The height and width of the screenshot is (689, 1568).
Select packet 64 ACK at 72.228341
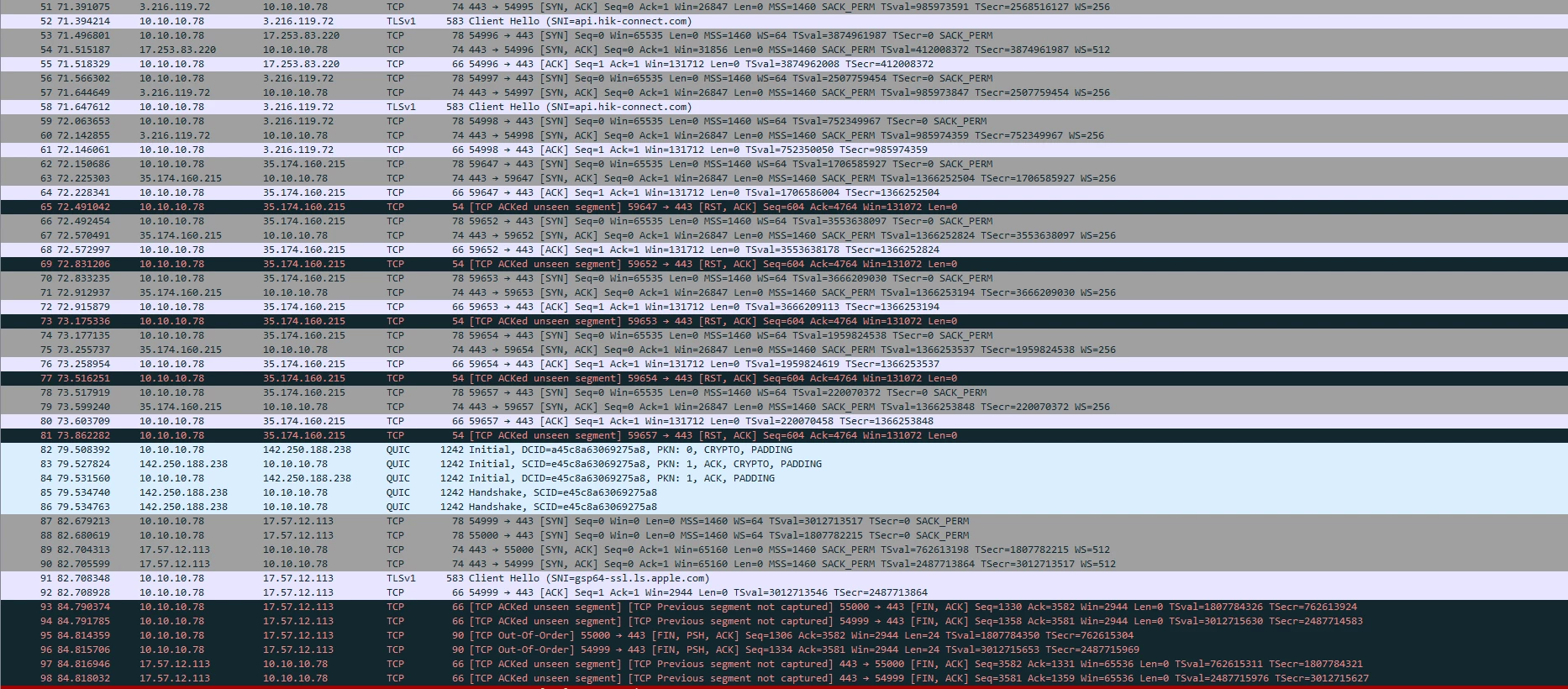[x=784, y=192]
